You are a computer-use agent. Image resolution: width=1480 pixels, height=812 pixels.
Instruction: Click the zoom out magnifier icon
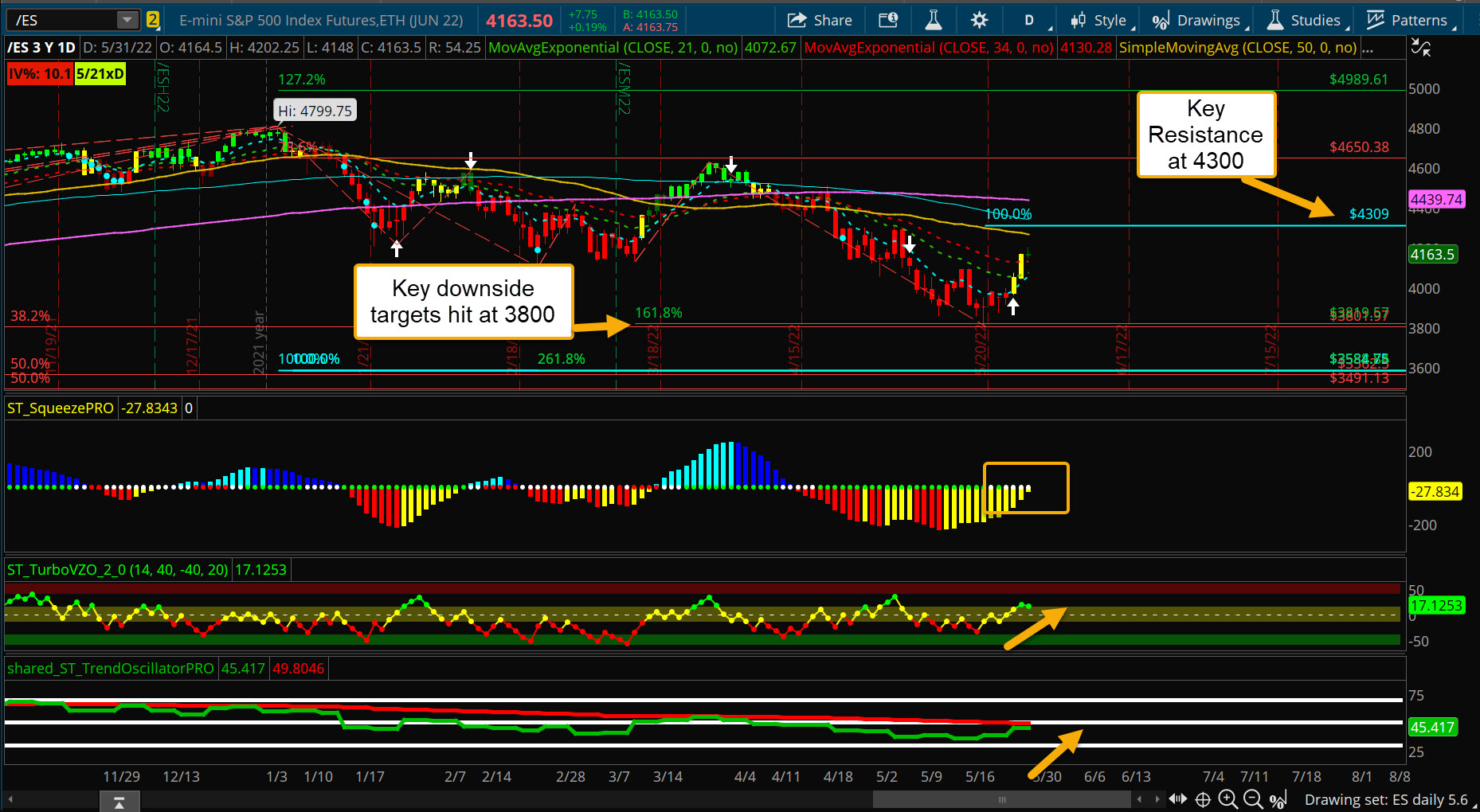1252,799
